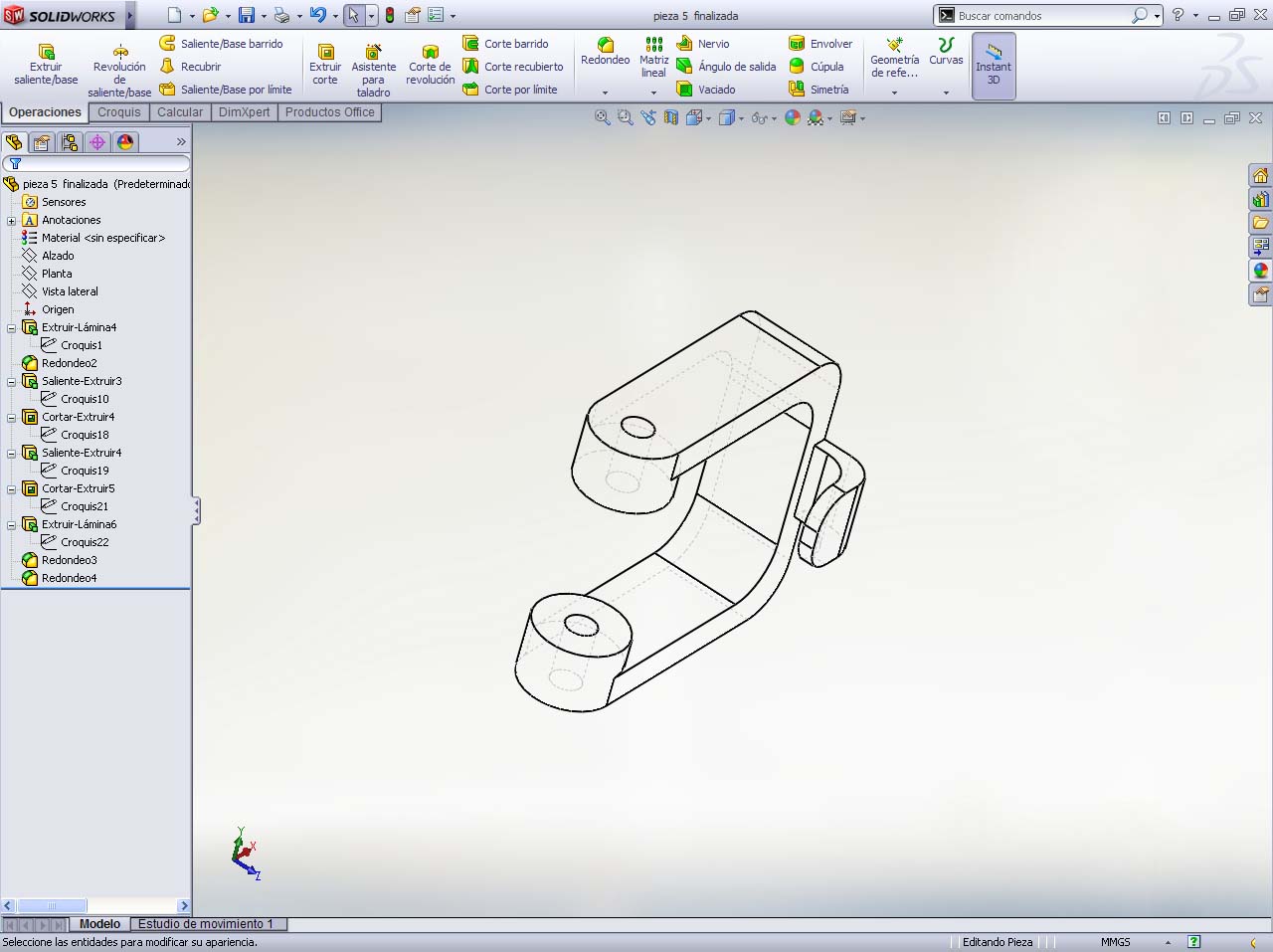Expand the Anotaciones folder
Image resolution: width=1273 pixels, height=952 pixels.
coord(11,220)
